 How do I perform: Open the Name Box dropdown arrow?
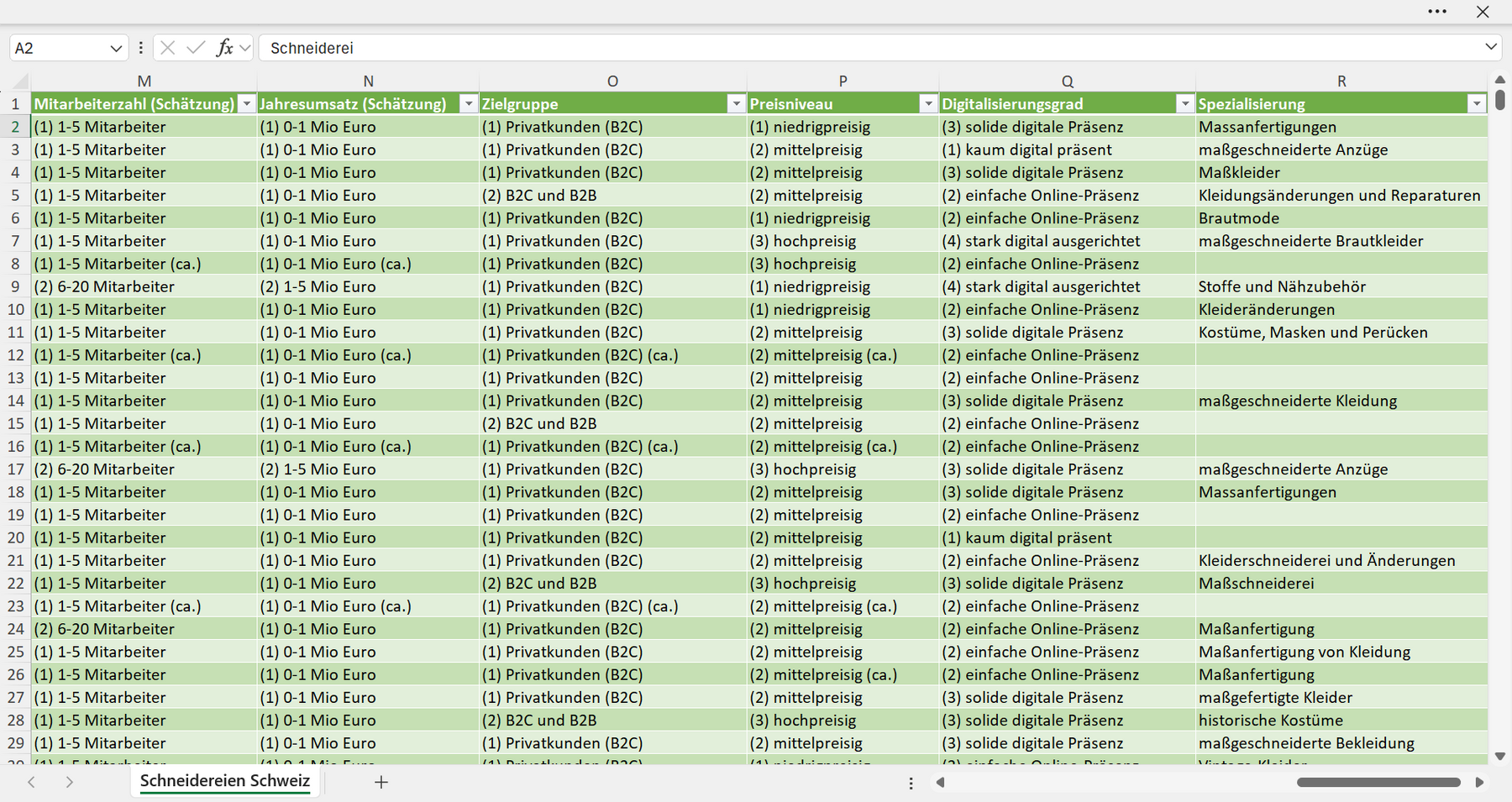pos(116,49)
